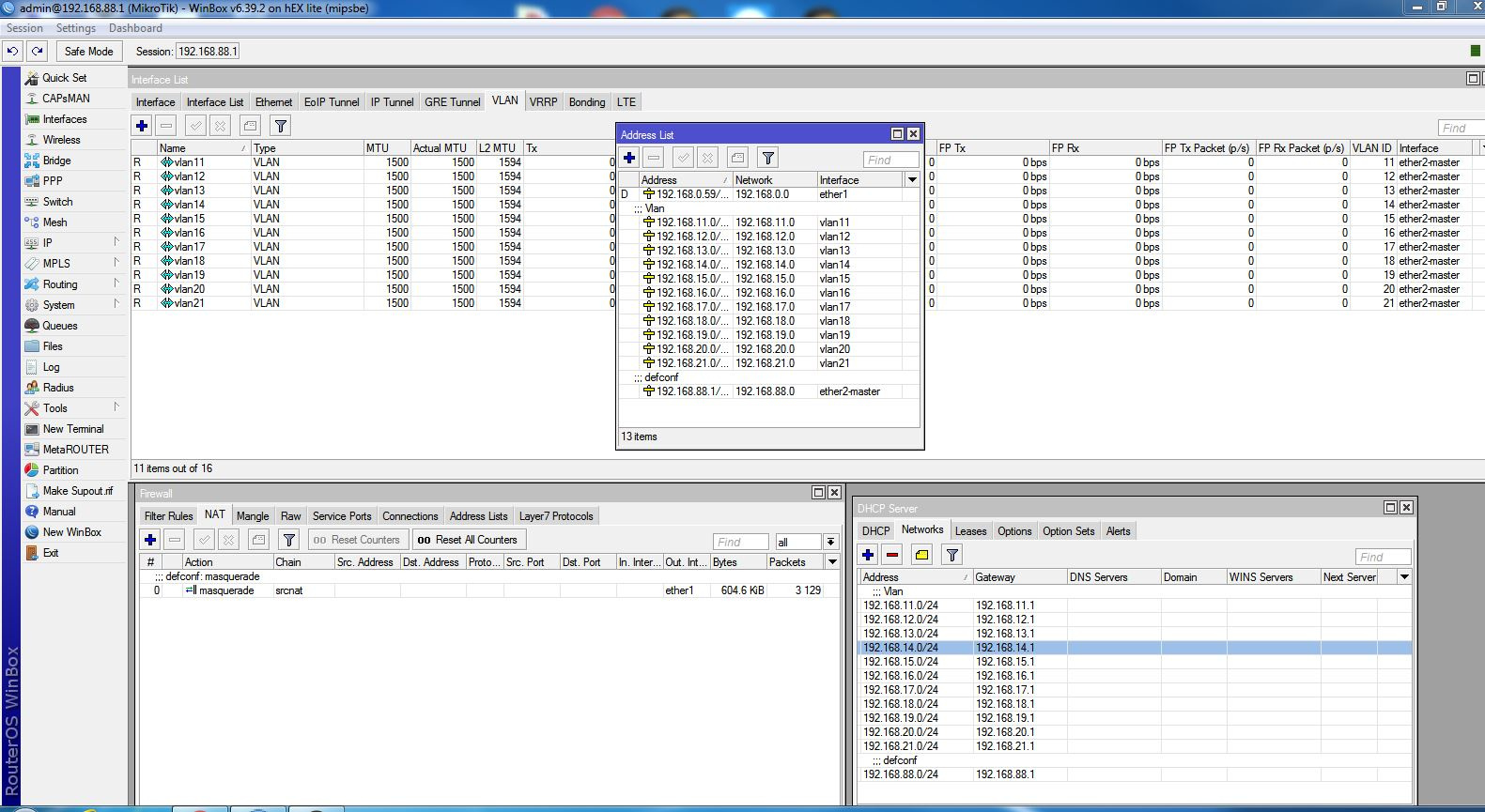
Task: Add new NAT rule with plus icon
Action: click(x=150, y=540)
